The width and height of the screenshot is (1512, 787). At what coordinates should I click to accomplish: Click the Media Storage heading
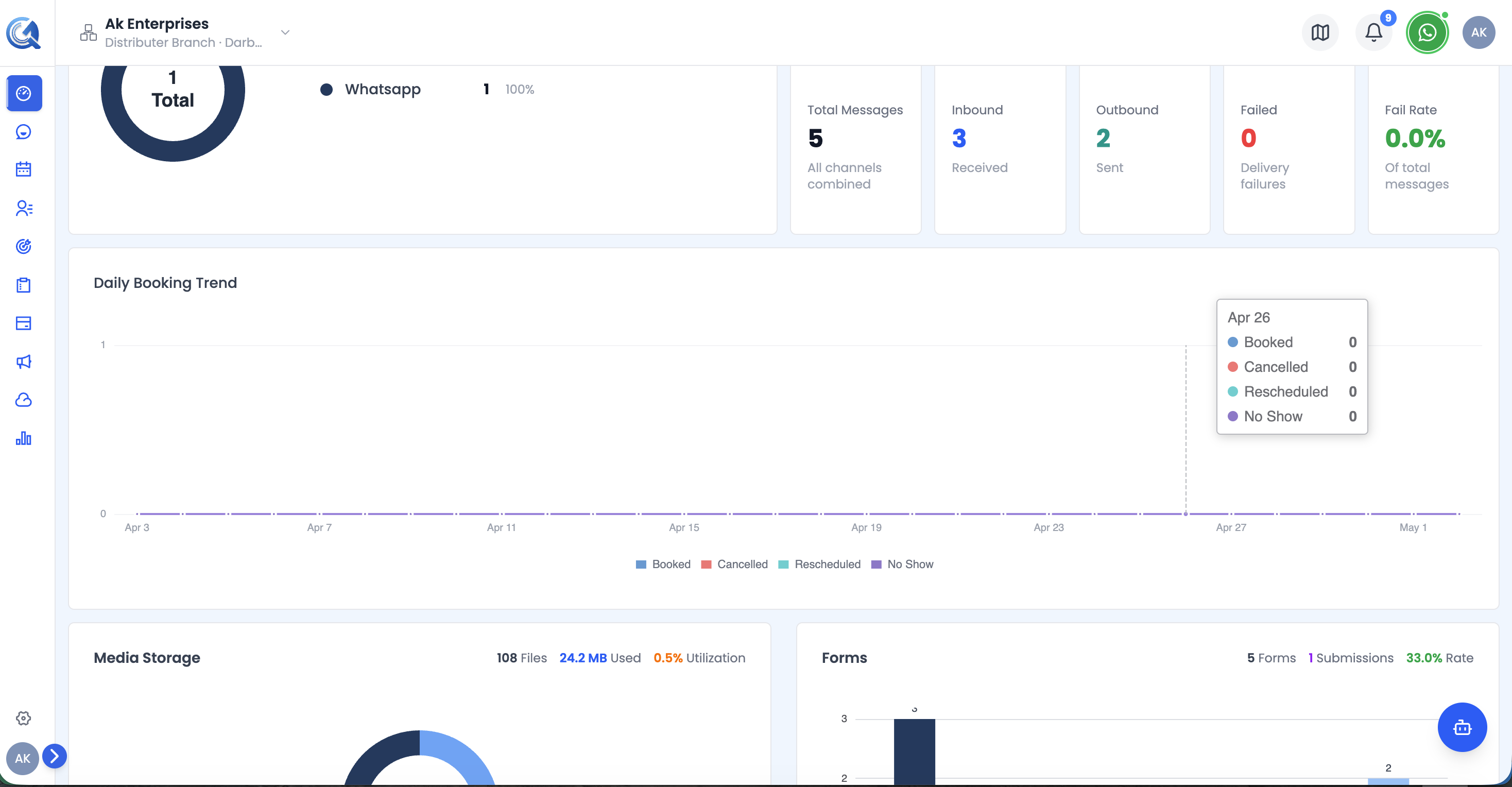pyautogui.click(x=147, y=658)
